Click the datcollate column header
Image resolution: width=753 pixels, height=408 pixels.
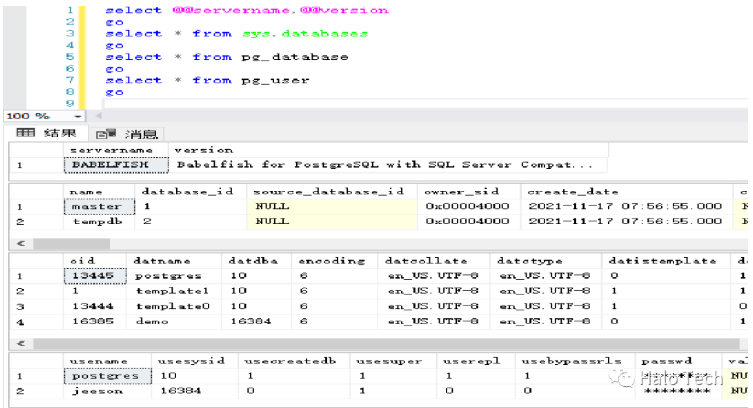pyautogui.click(x=434, y=261)
